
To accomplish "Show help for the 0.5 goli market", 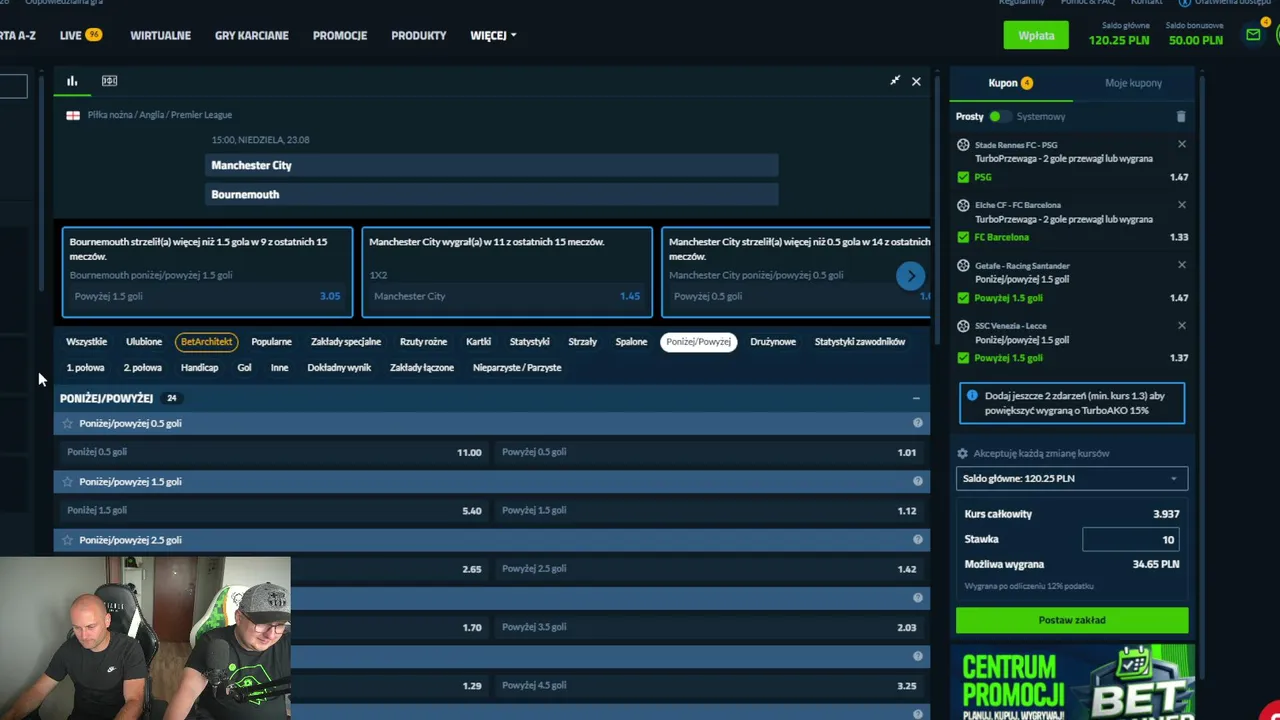I will coord(917,423).
